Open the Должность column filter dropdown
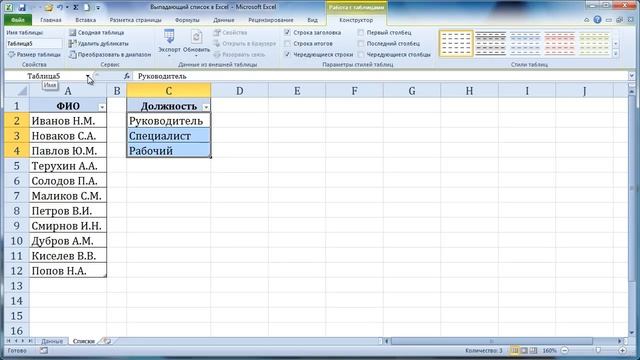This screenshot has height=360, width=640. click(206, 107)
